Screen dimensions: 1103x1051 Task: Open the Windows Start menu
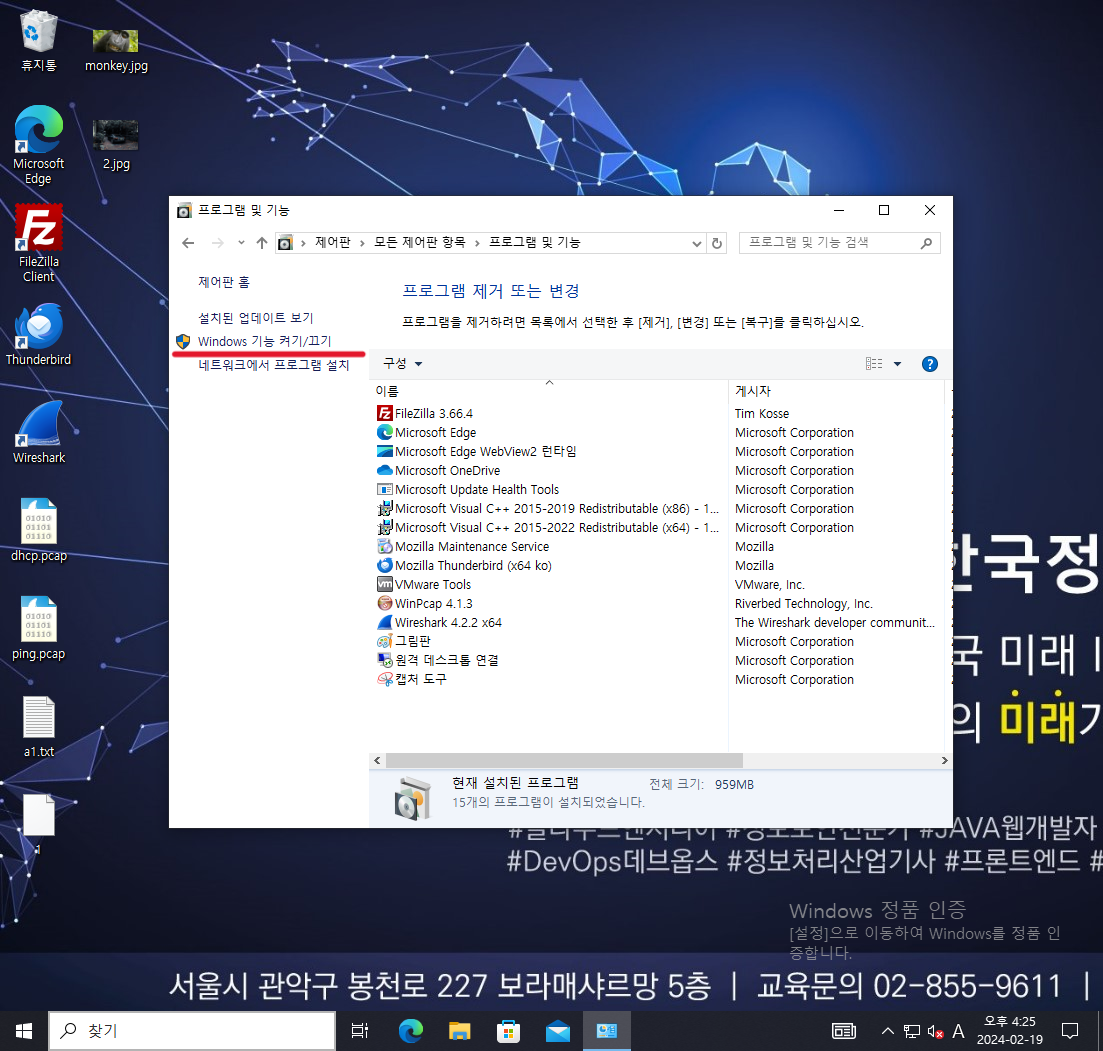pyautogui.click(x=24, y=1031)
